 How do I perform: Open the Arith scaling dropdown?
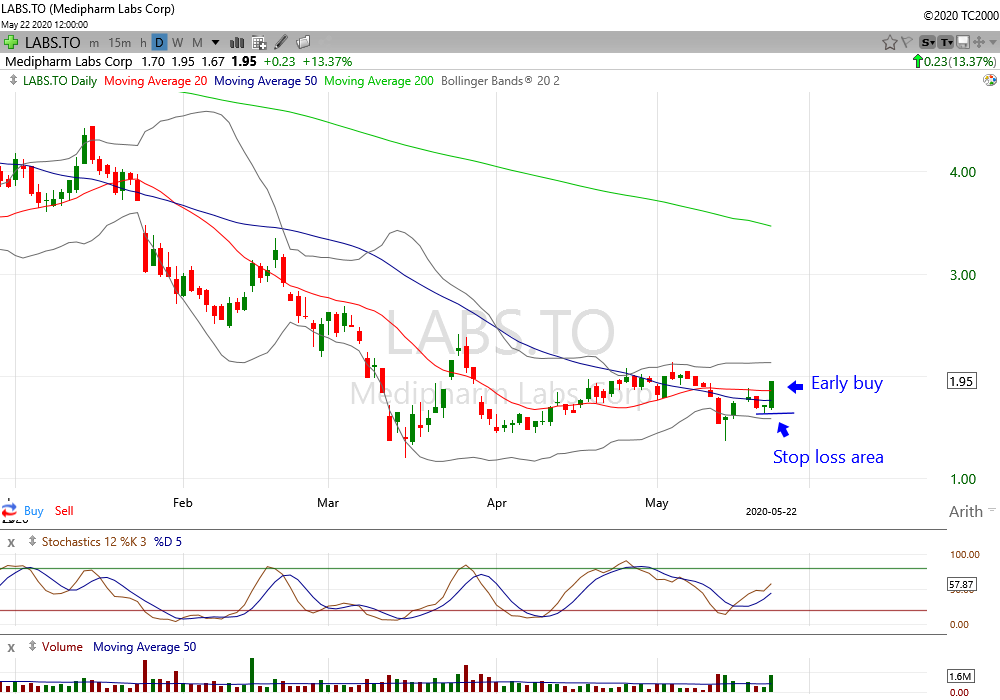(x=972, y=511)
